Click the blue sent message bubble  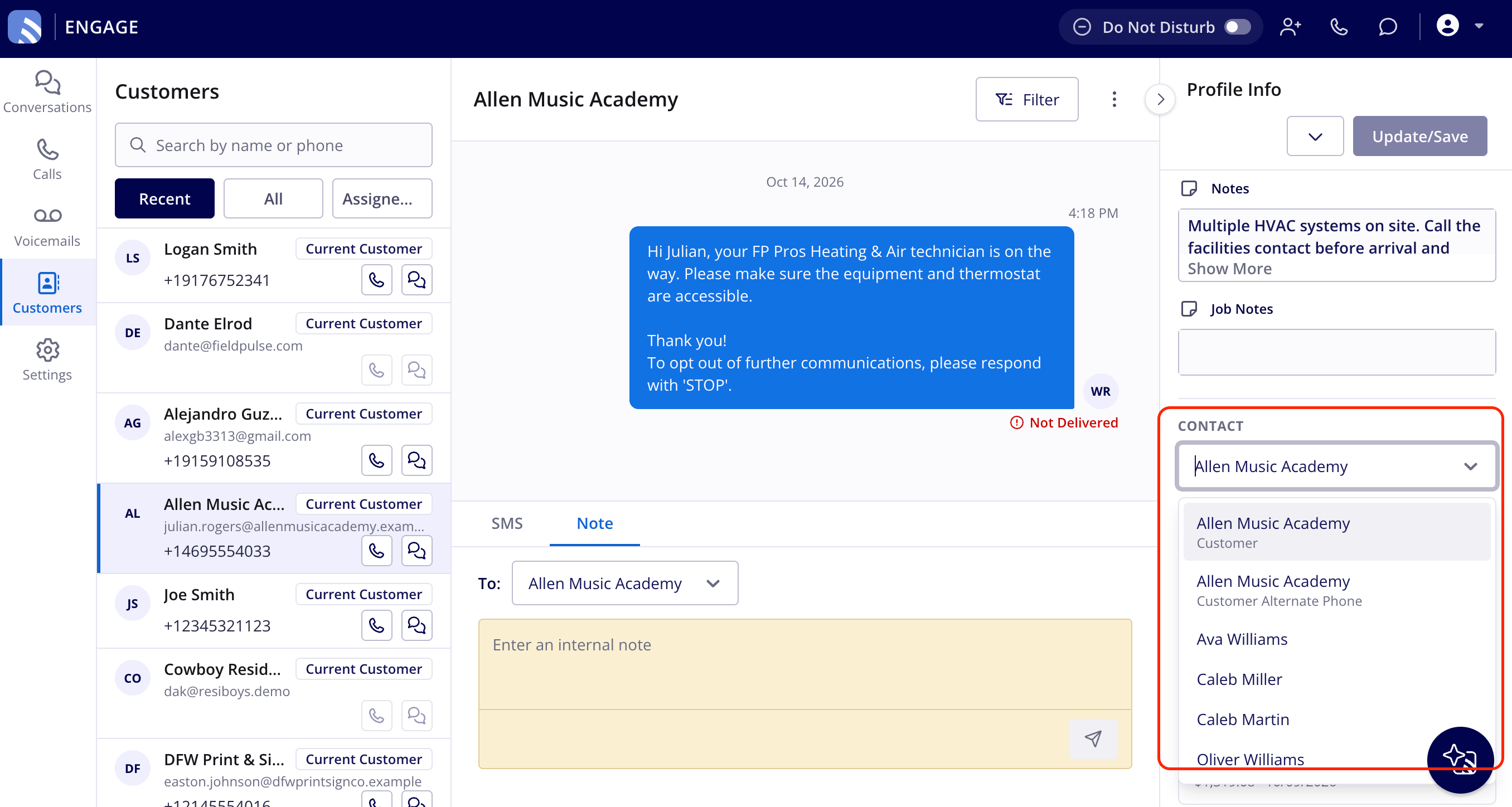tap(851, 318)
